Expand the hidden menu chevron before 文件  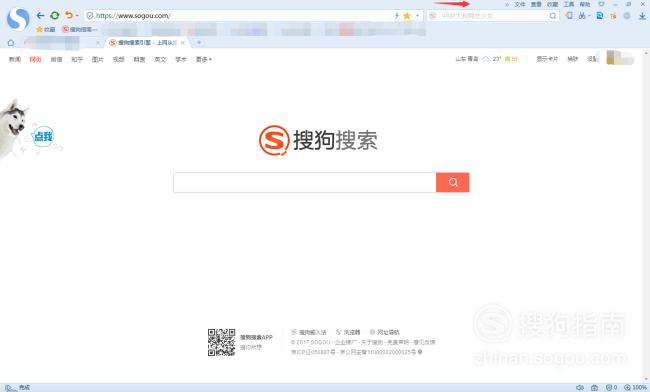(x=507, y=5)
